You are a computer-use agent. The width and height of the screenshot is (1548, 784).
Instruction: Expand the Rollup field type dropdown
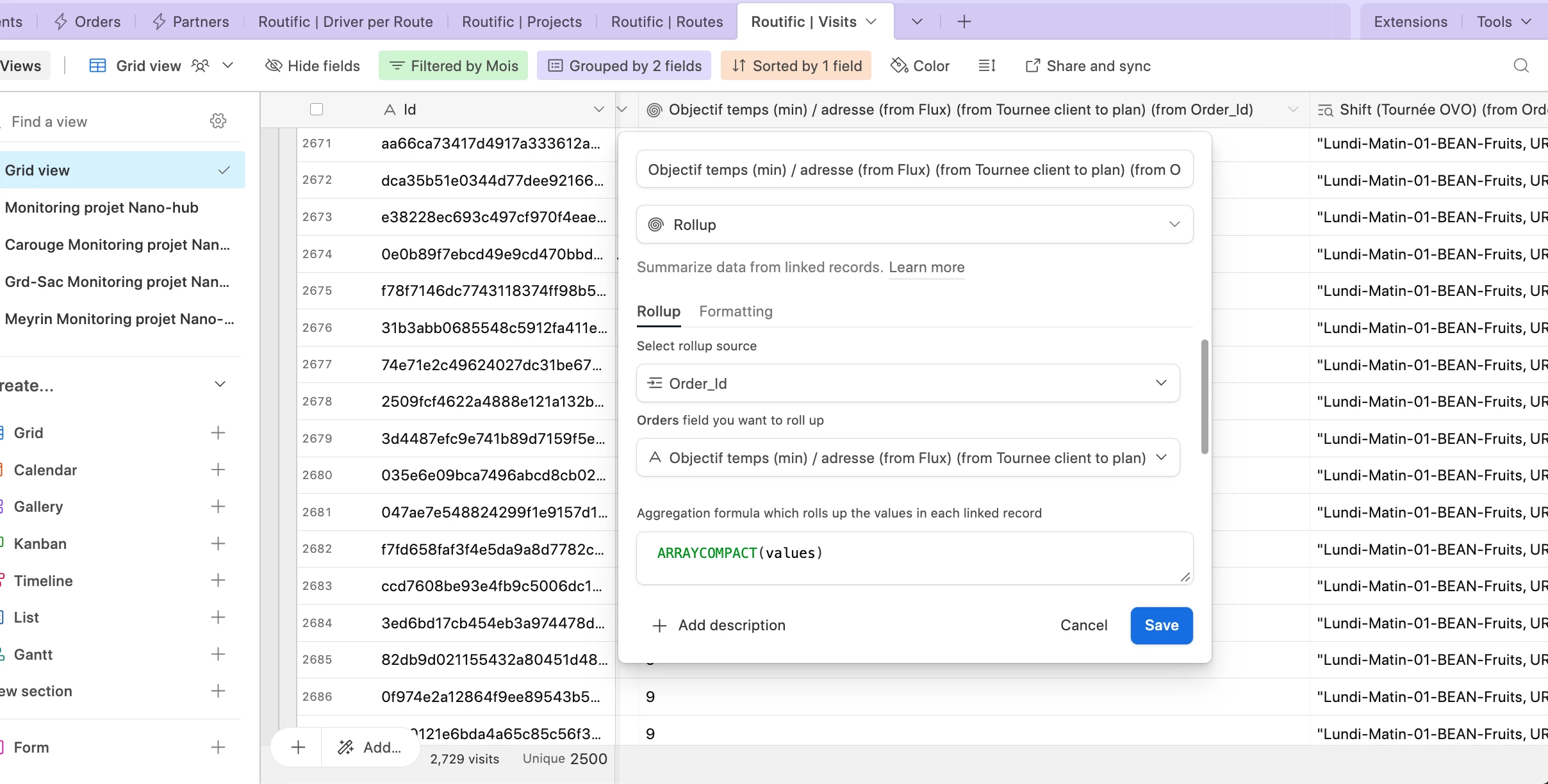914,224
